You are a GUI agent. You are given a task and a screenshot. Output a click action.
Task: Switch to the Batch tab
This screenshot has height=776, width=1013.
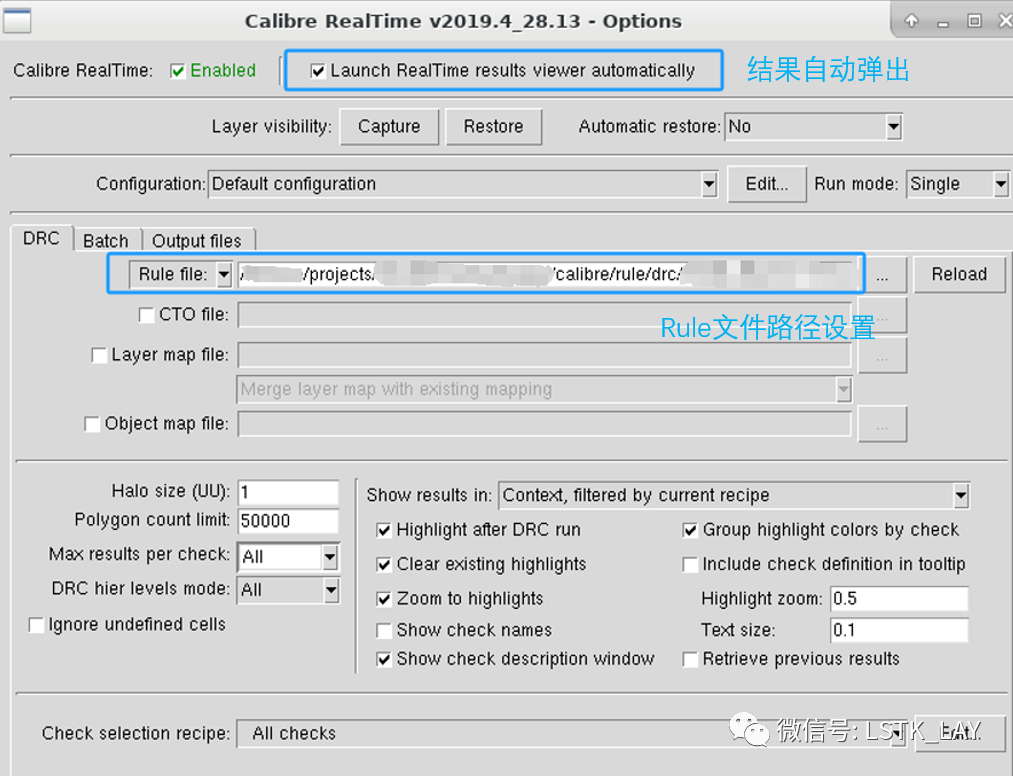pyautogui.click(x=106, y=241)
